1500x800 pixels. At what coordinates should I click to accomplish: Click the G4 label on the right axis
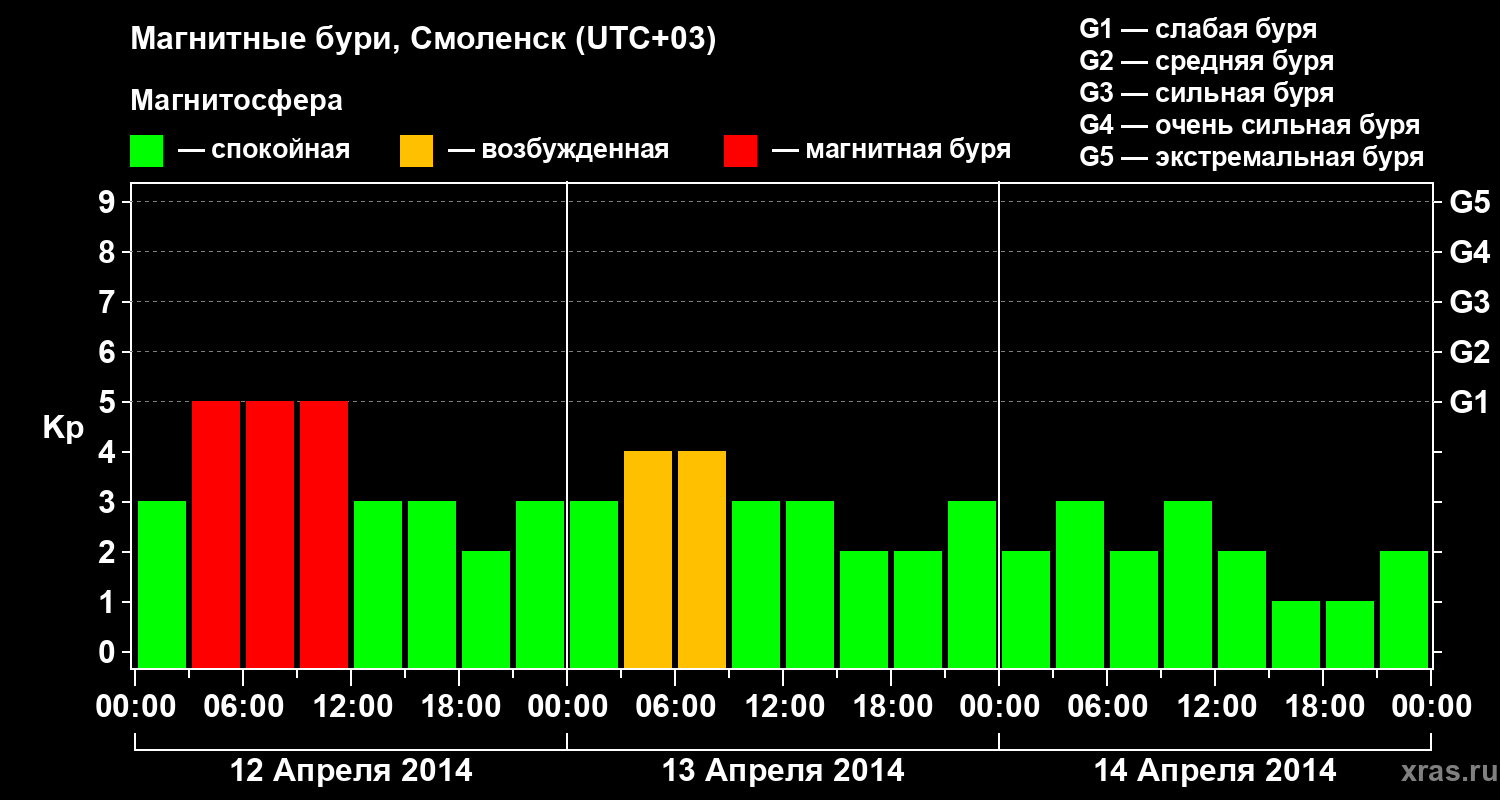tap(1470, 252)
